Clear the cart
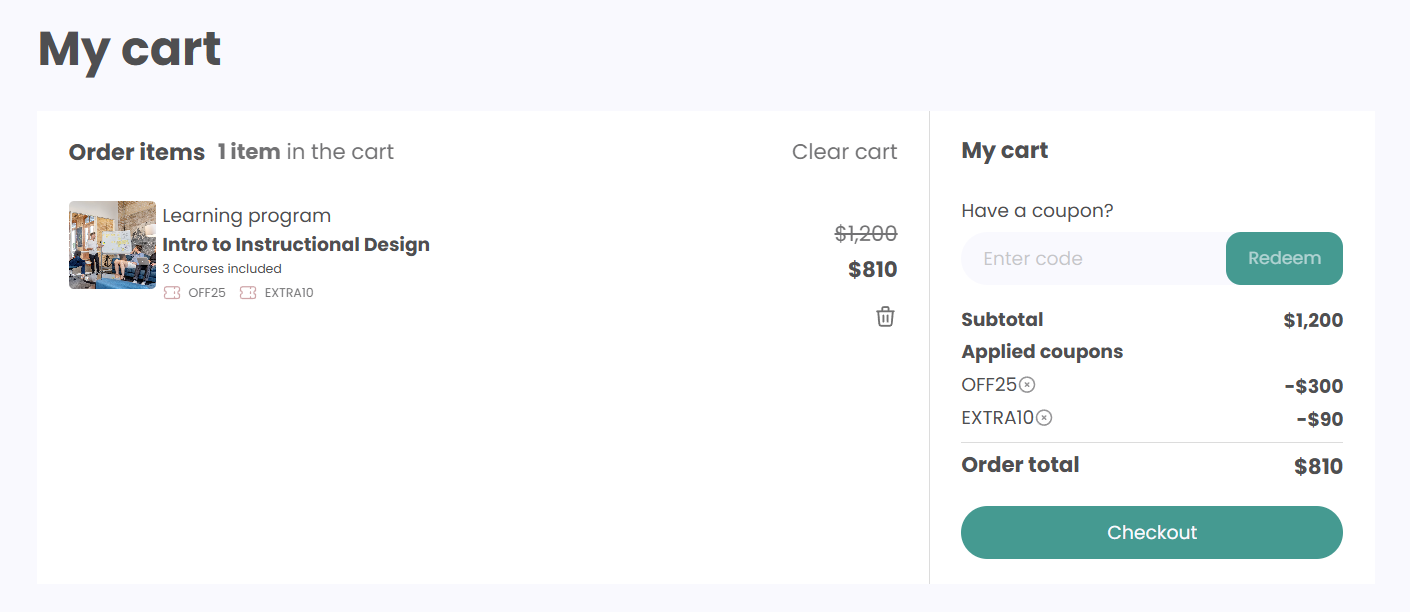This screenshot has height=612, width=1410. pos(844,152)
